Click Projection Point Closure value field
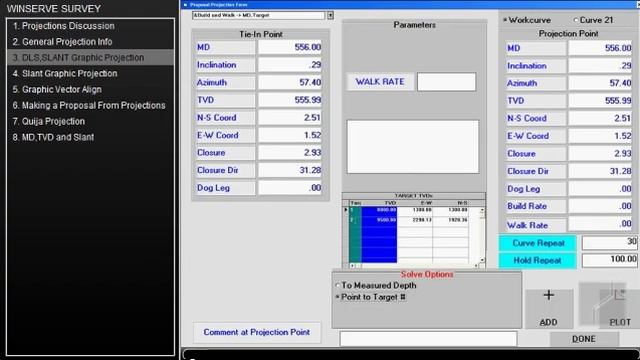The image size is (640, 360). tap(600, 154)
